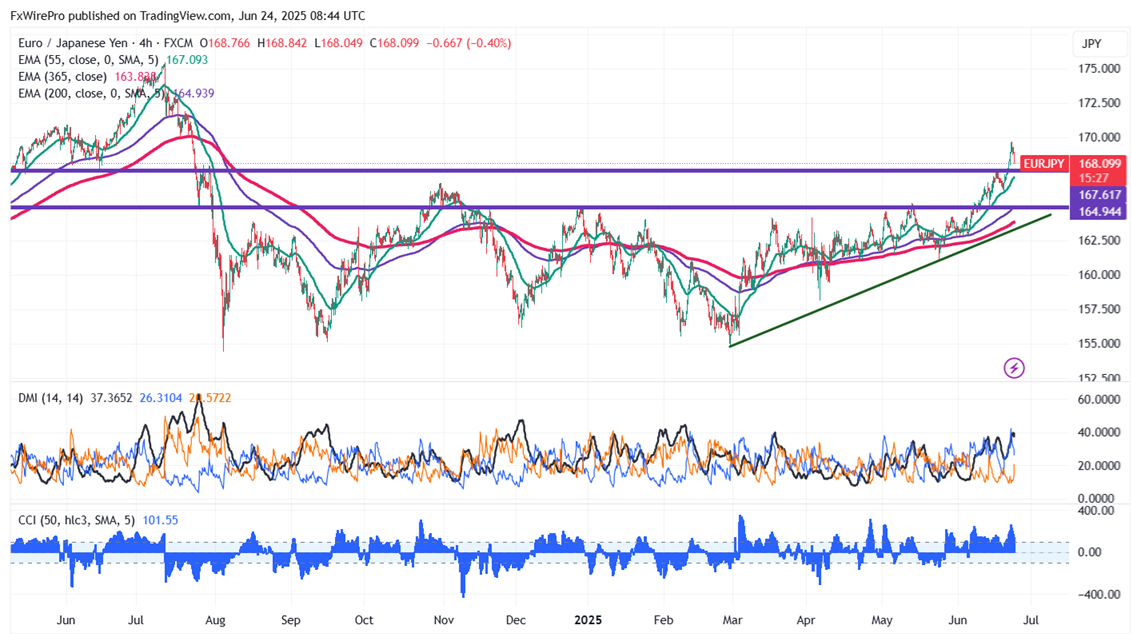
Task: Click the Jul label near the time axis start
Action: point(136,620)
